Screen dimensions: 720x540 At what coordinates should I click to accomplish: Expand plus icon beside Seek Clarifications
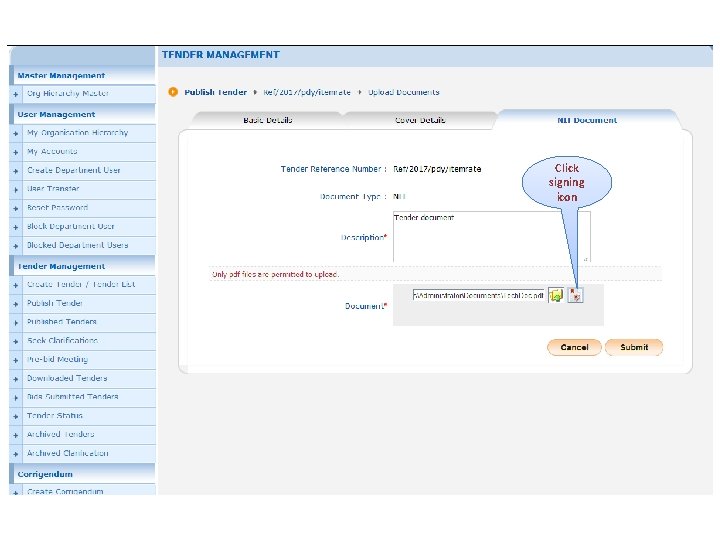coord(16,342)
